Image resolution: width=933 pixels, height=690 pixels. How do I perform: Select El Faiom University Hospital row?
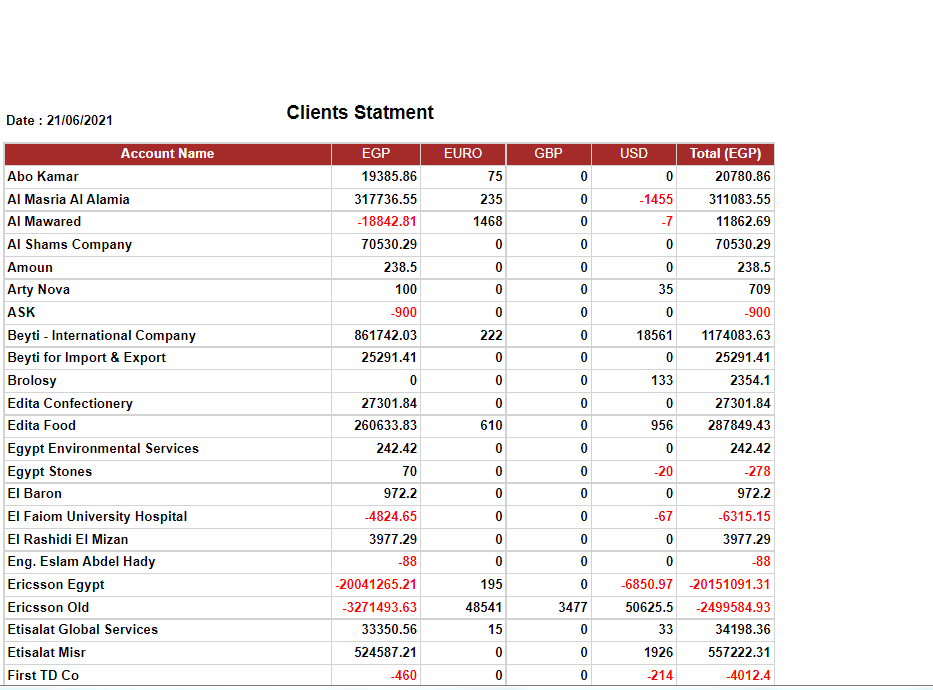[x=389, y=516]
